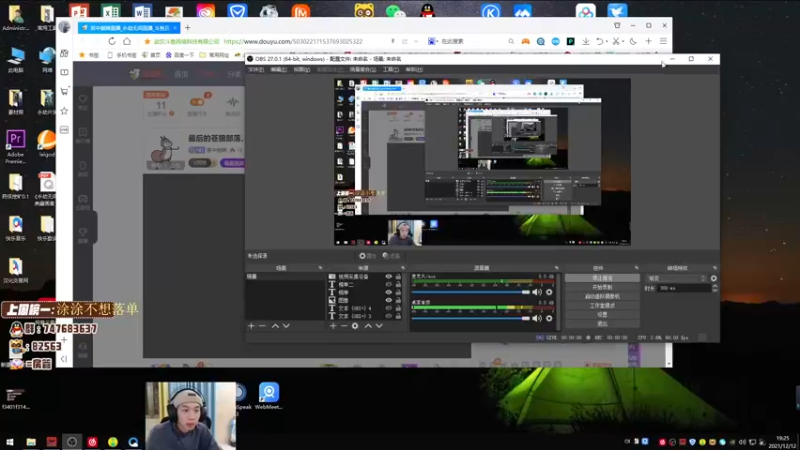
Task: Mute the first mixer audio channel speaker icon
Action: click(537, 292)
